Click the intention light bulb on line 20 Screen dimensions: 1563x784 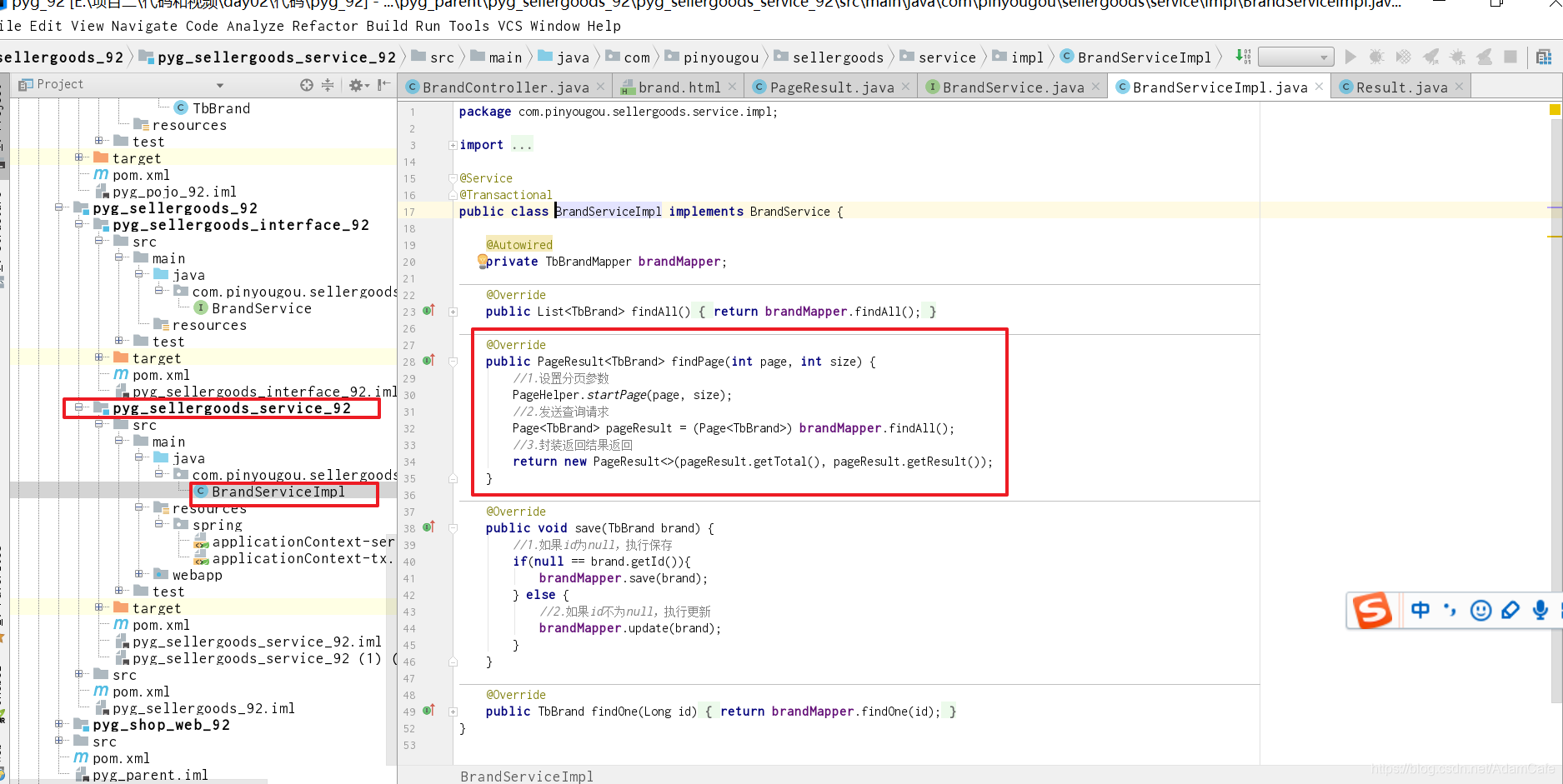(x=482, y=260)
